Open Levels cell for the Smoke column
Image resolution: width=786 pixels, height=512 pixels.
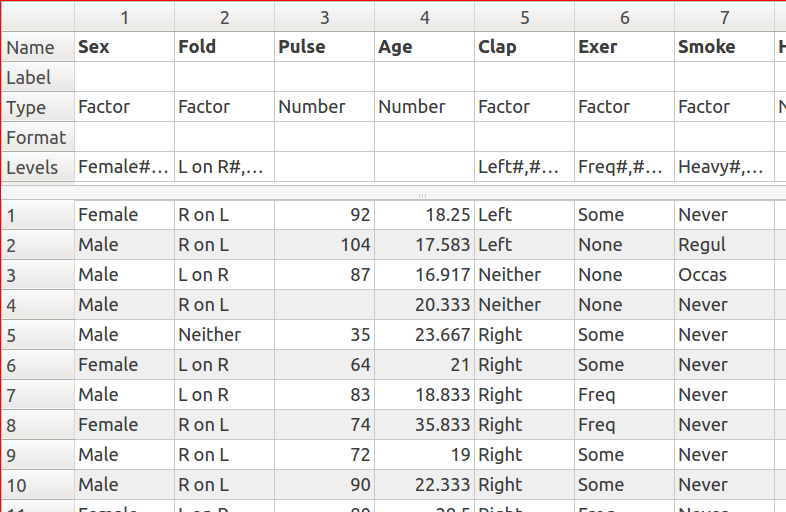coord(724,167)
